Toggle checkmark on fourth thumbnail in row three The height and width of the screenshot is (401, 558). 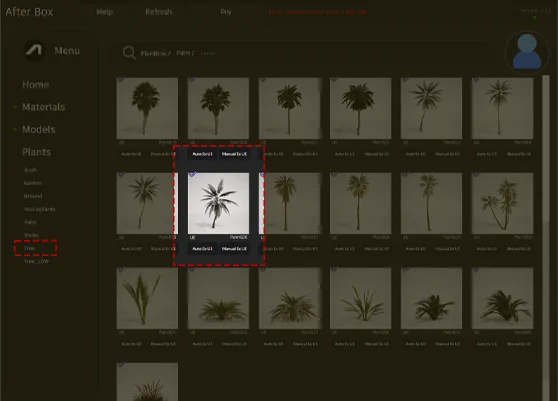coord(334,269)
